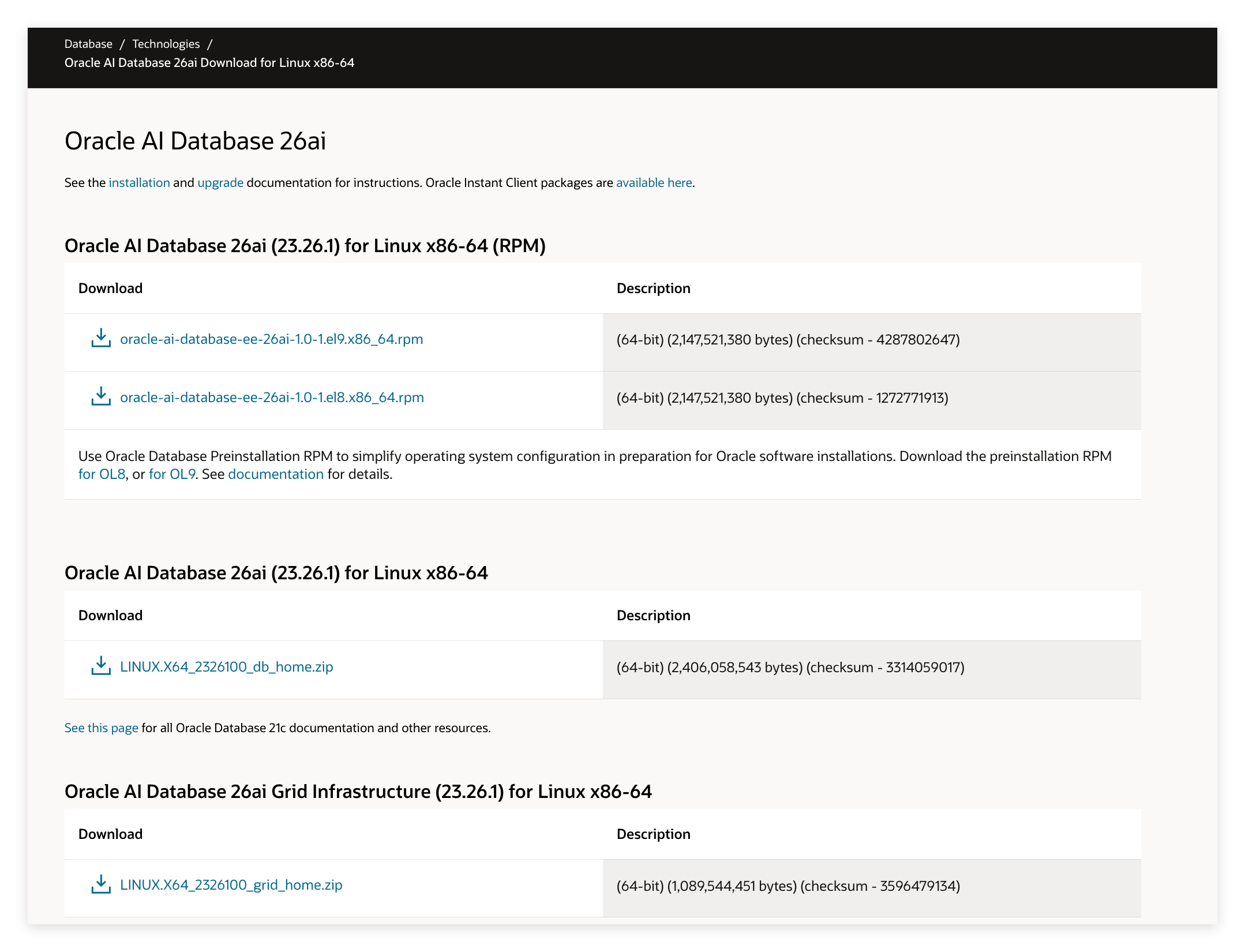
Task: Download LINUX.X64_2326100_db_home.zip link
Action: click(x=226, y=667)
